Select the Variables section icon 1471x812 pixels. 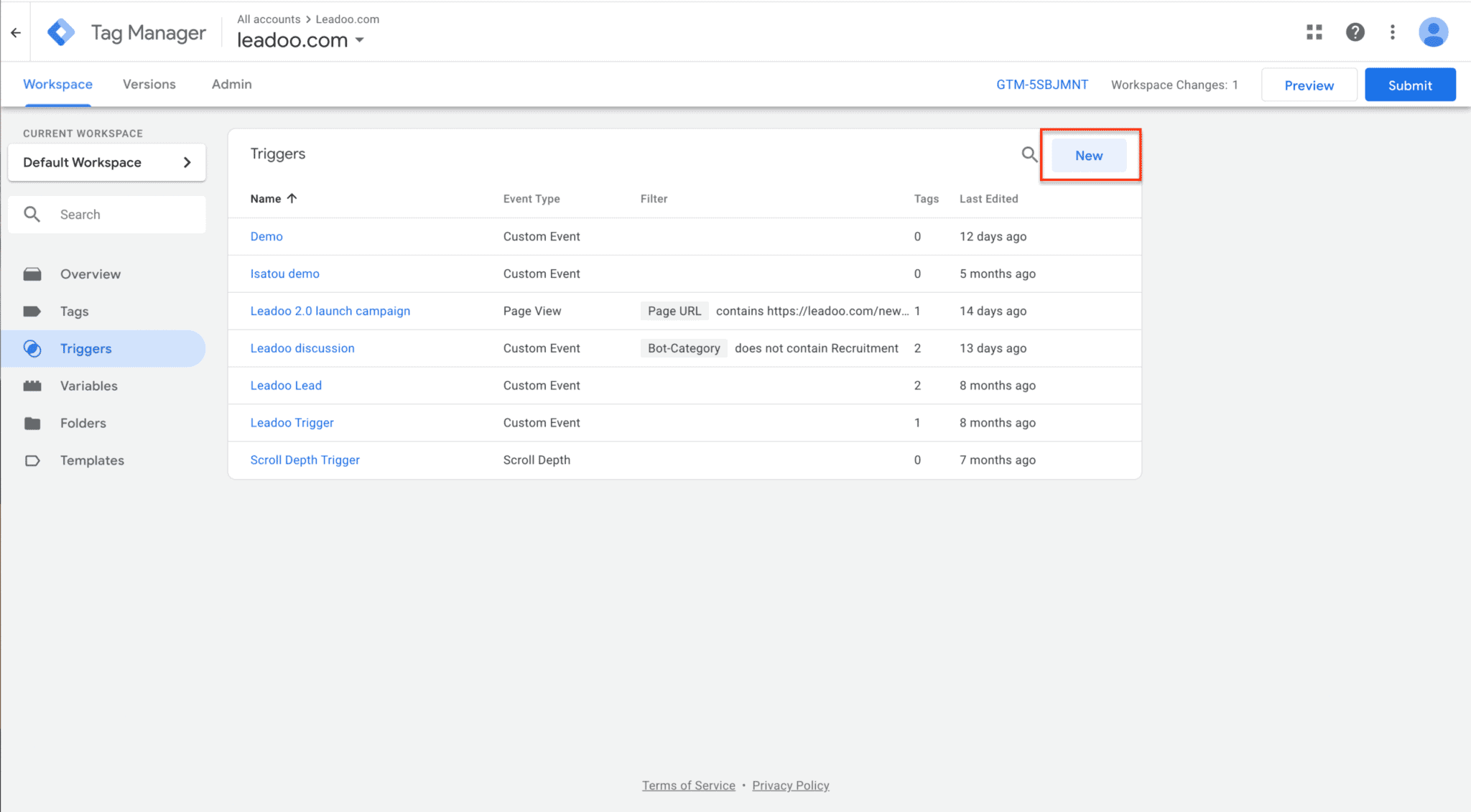point(33,386)
